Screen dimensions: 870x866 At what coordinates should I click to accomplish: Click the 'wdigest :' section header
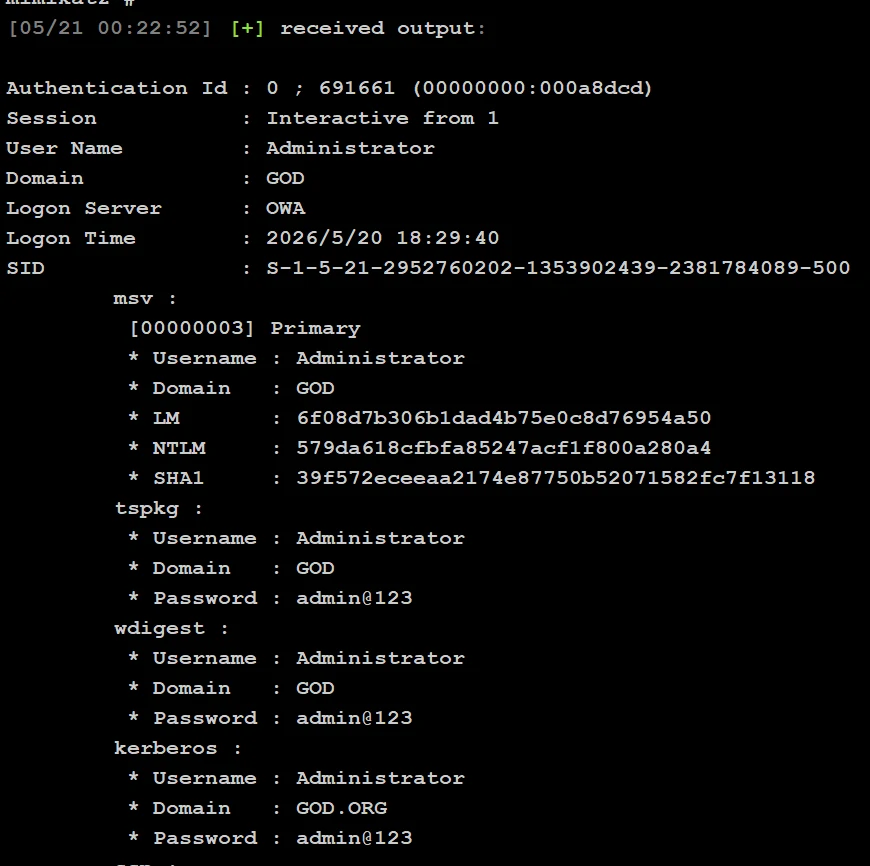pyautogui.click(x=171, y=629)
